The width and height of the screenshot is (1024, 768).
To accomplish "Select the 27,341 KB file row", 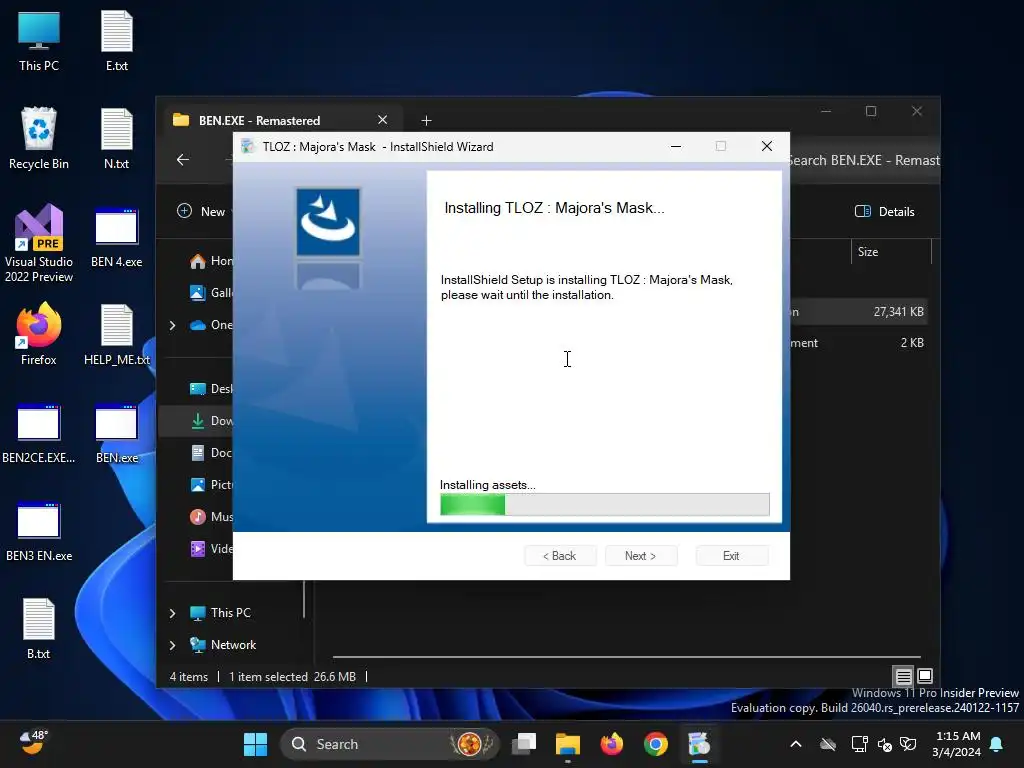I will click(x=857, y=312).
